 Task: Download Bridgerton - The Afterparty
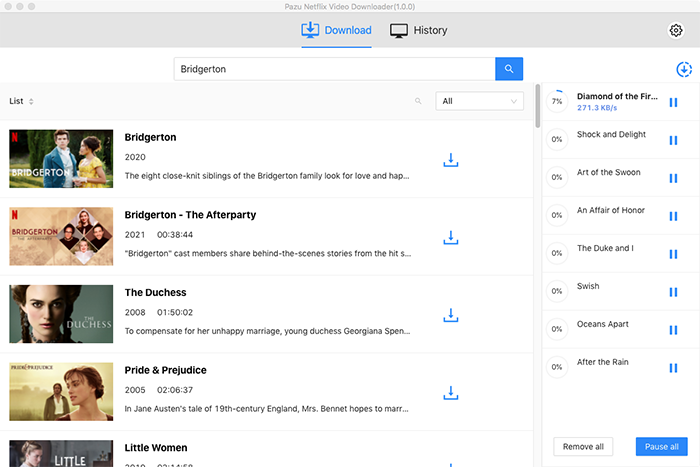pyautogui.click(x=450, y=238)
